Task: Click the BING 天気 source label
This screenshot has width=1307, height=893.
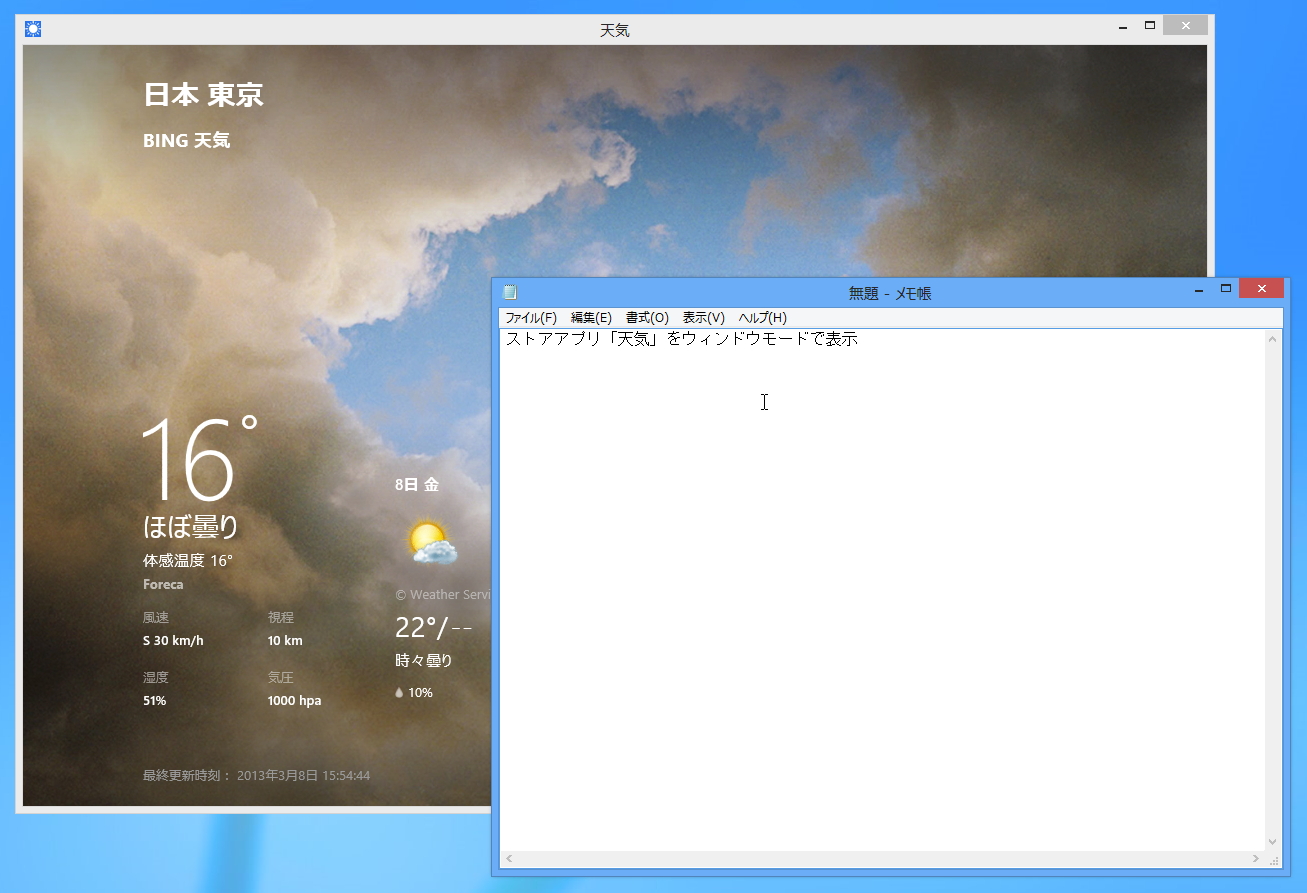Action: point(186,140)
